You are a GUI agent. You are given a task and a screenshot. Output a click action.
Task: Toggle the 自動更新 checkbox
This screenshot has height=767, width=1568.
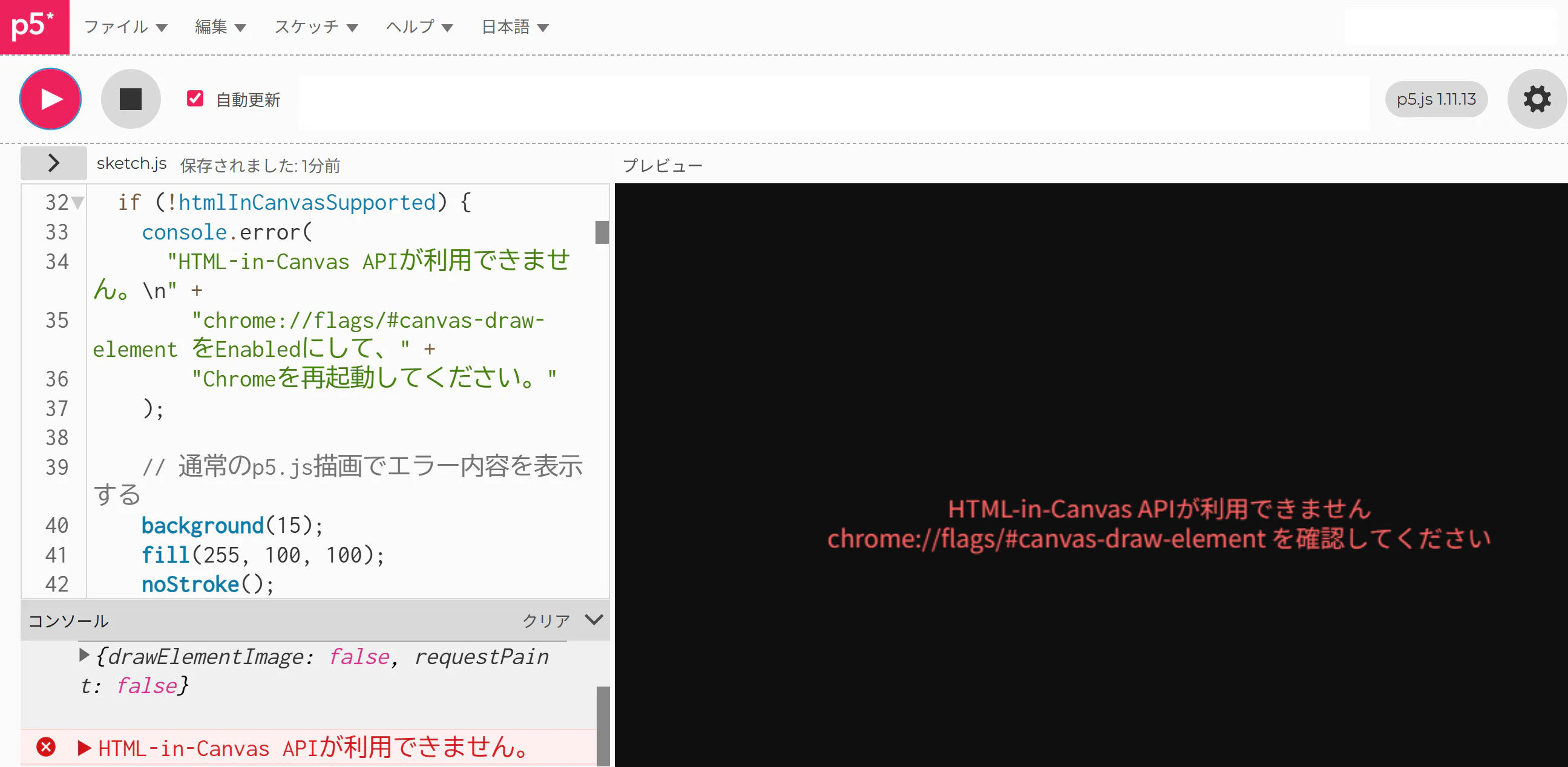click(x=195, y=99)
